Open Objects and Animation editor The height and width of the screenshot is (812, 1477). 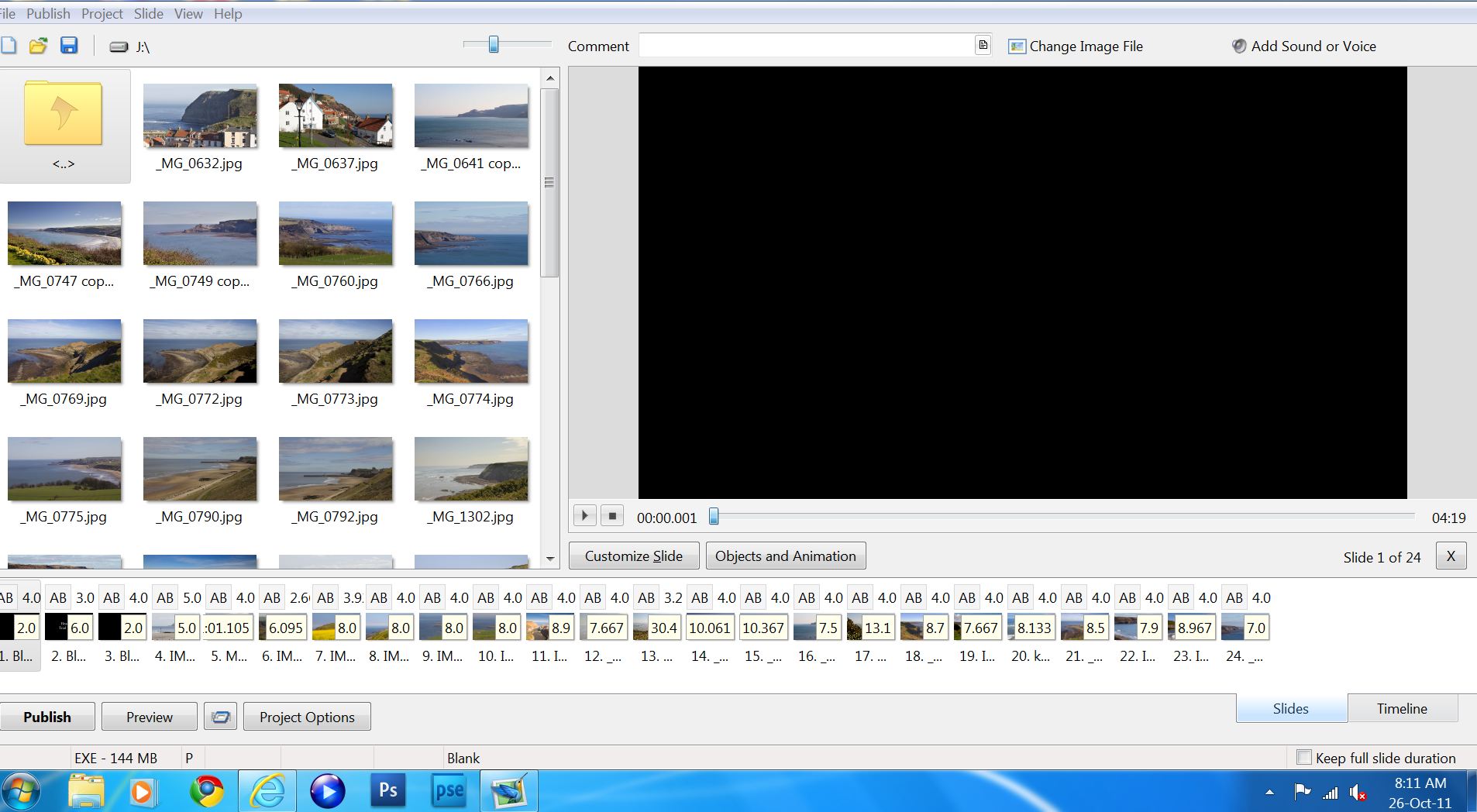point(786,556)
